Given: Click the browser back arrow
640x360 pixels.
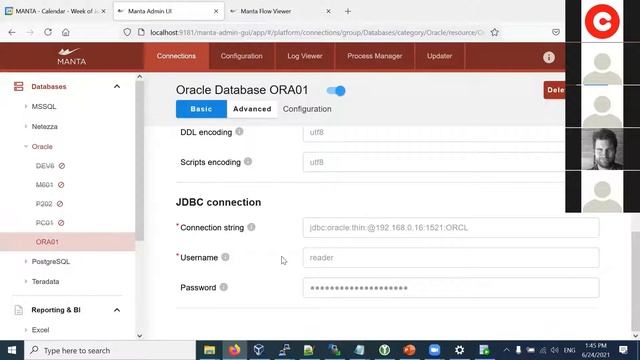Looking at the screenshot, I should coord(12,32).
